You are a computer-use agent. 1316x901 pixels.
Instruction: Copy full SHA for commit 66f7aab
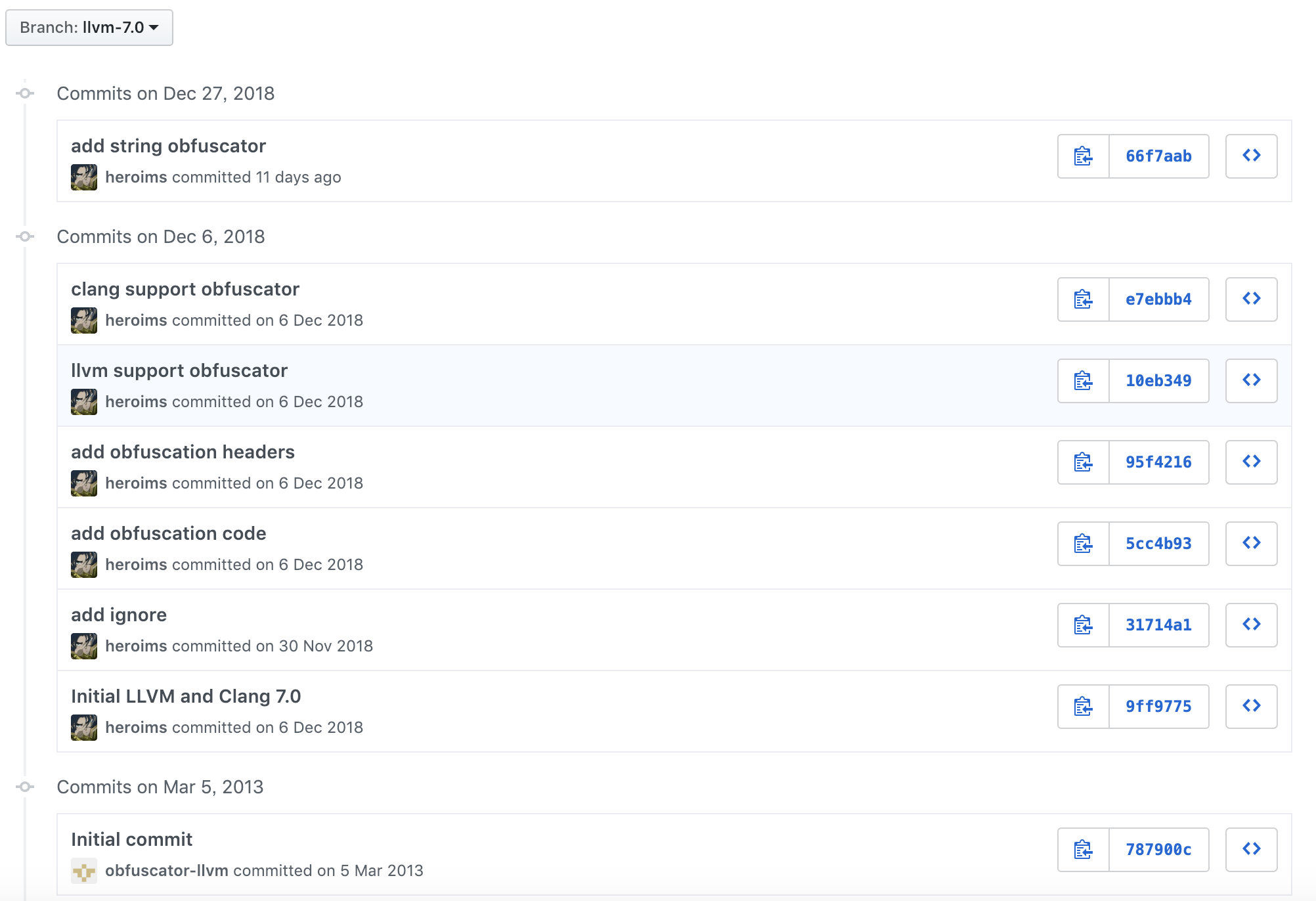(x=1083, y=156)
